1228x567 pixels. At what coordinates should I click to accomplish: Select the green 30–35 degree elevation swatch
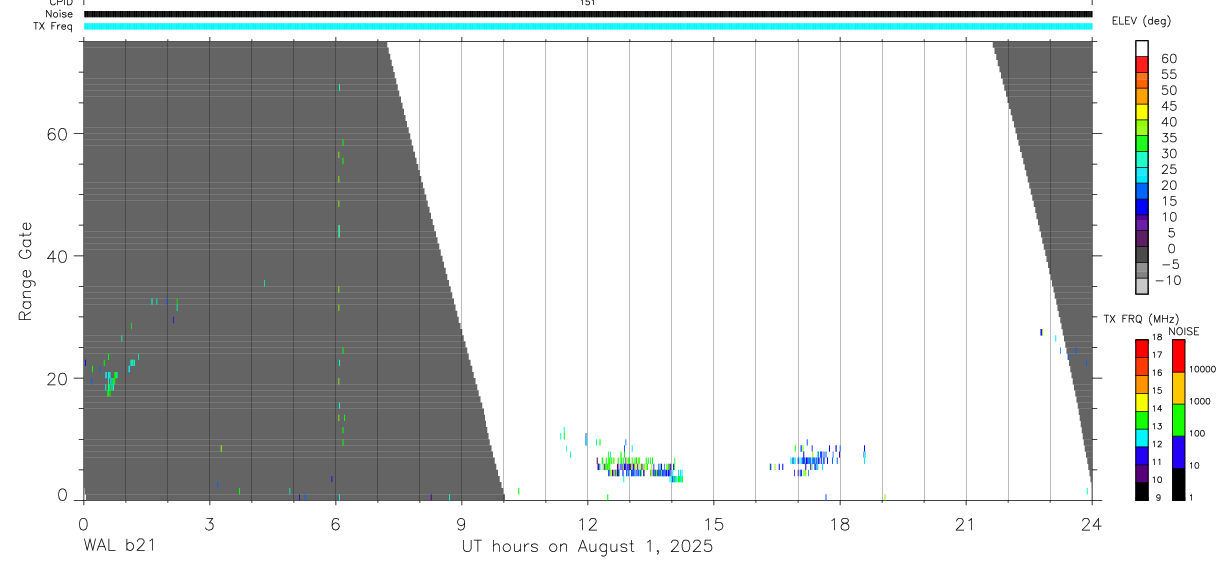tap(1141, 145)
